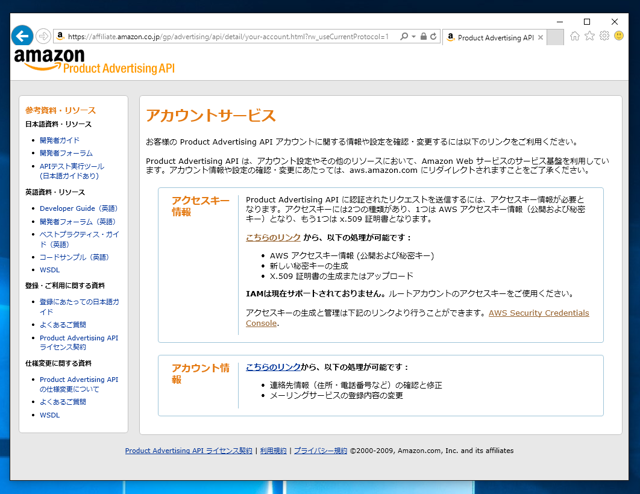Open コードサンプル（英語） link

[x=74, y=257]
